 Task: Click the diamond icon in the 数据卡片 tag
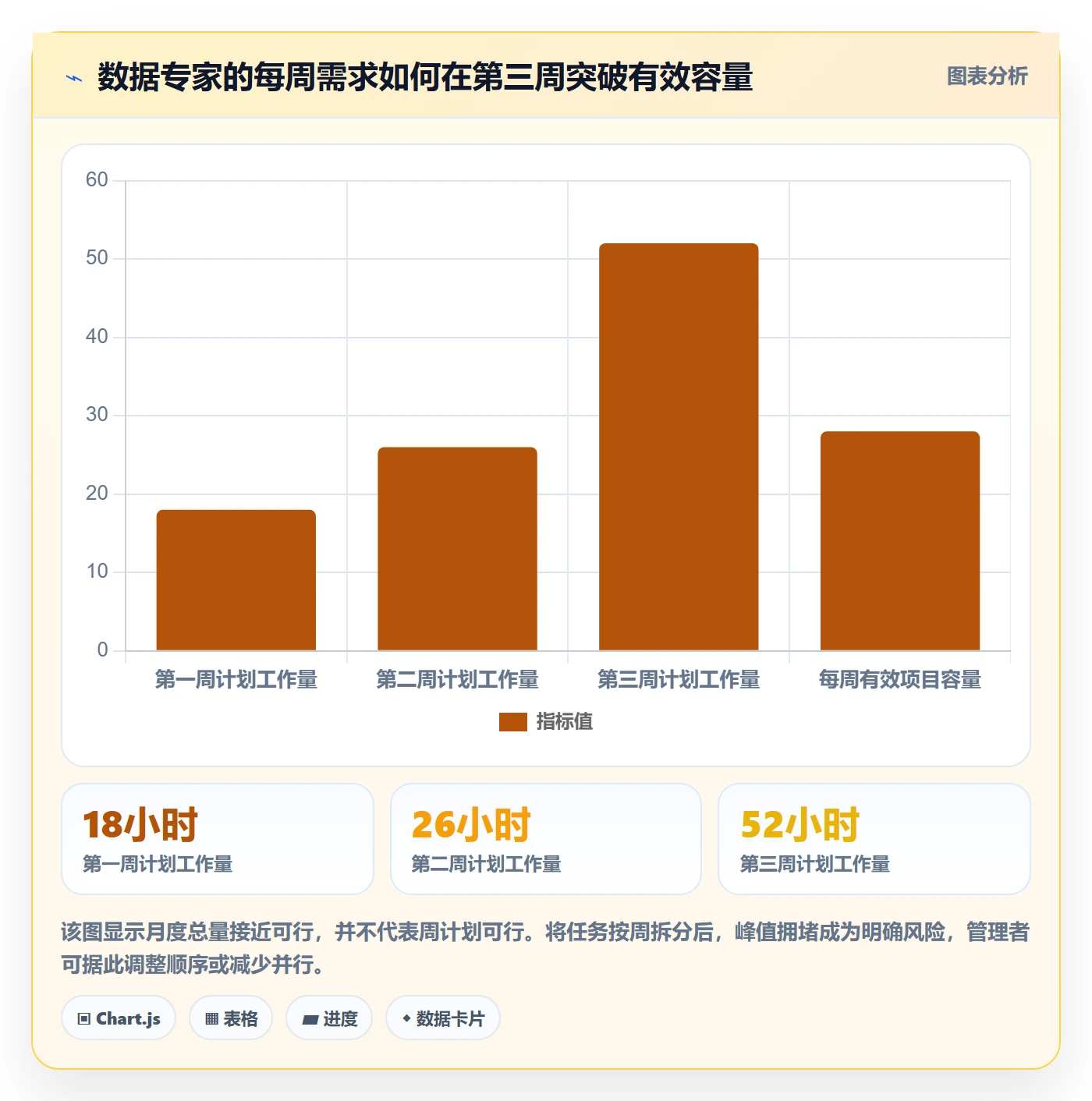pos(406,1018)
